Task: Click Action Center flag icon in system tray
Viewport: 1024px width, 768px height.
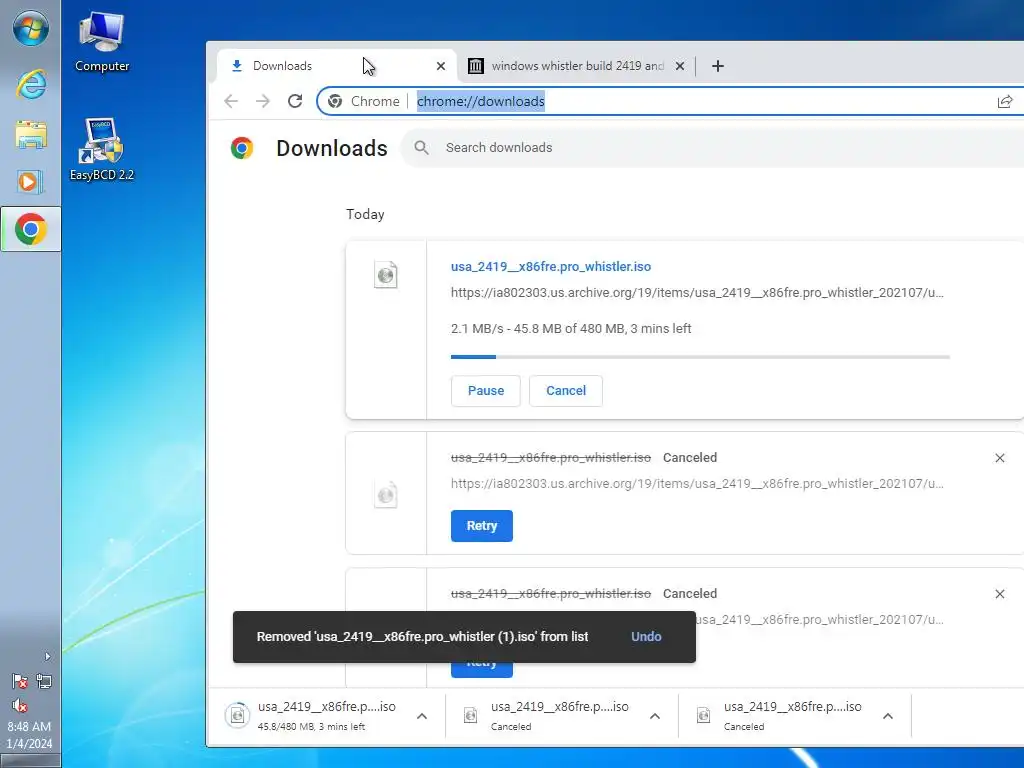Action: pyautogui.click(x=20, y=682)
